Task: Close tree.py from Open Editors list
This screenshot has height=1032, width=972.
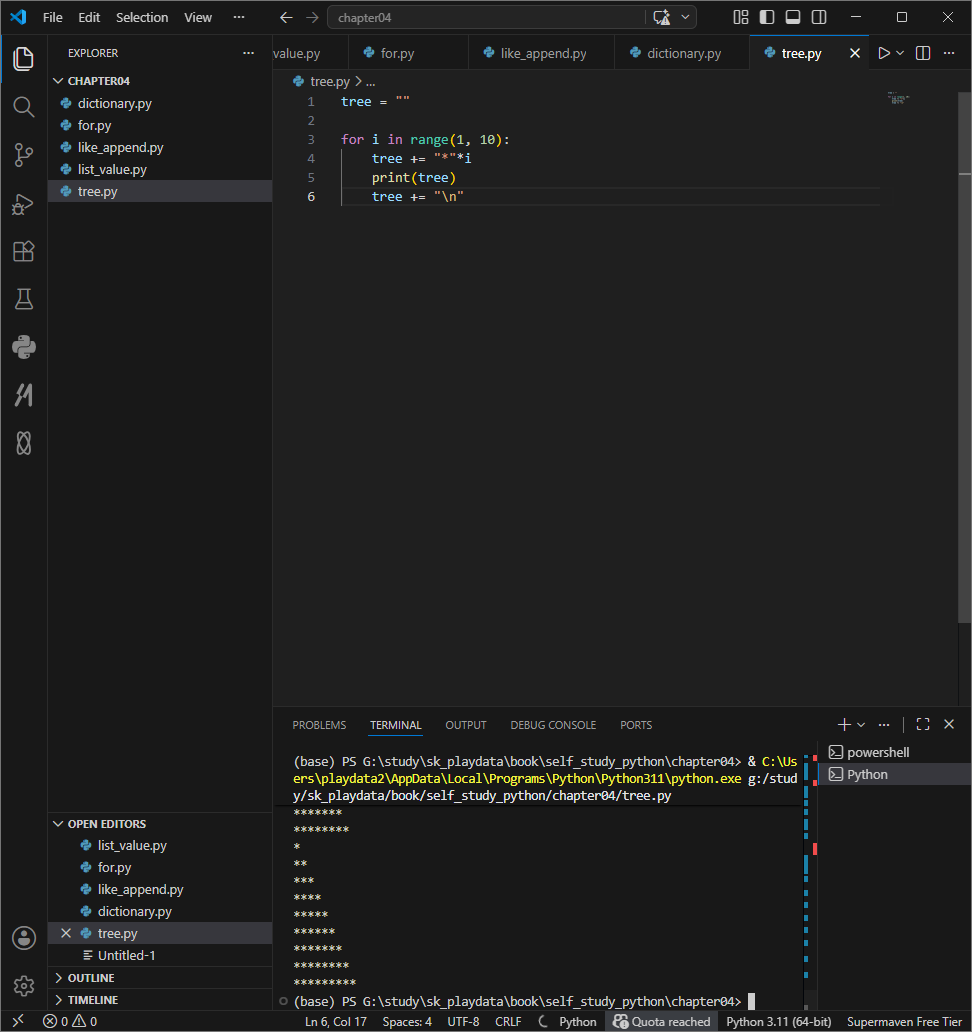Action: [x=66, y=933]
